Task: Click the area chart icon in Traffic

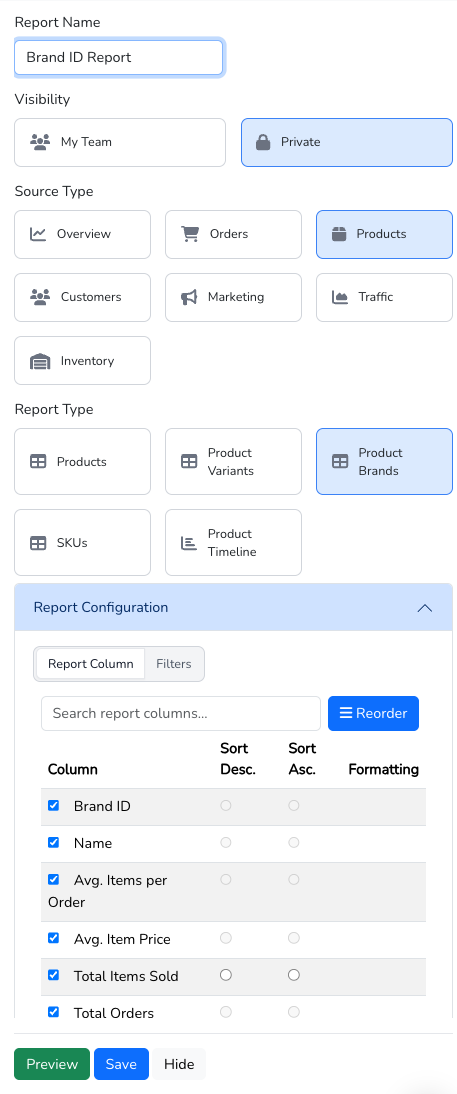Action: coord(340,297)
